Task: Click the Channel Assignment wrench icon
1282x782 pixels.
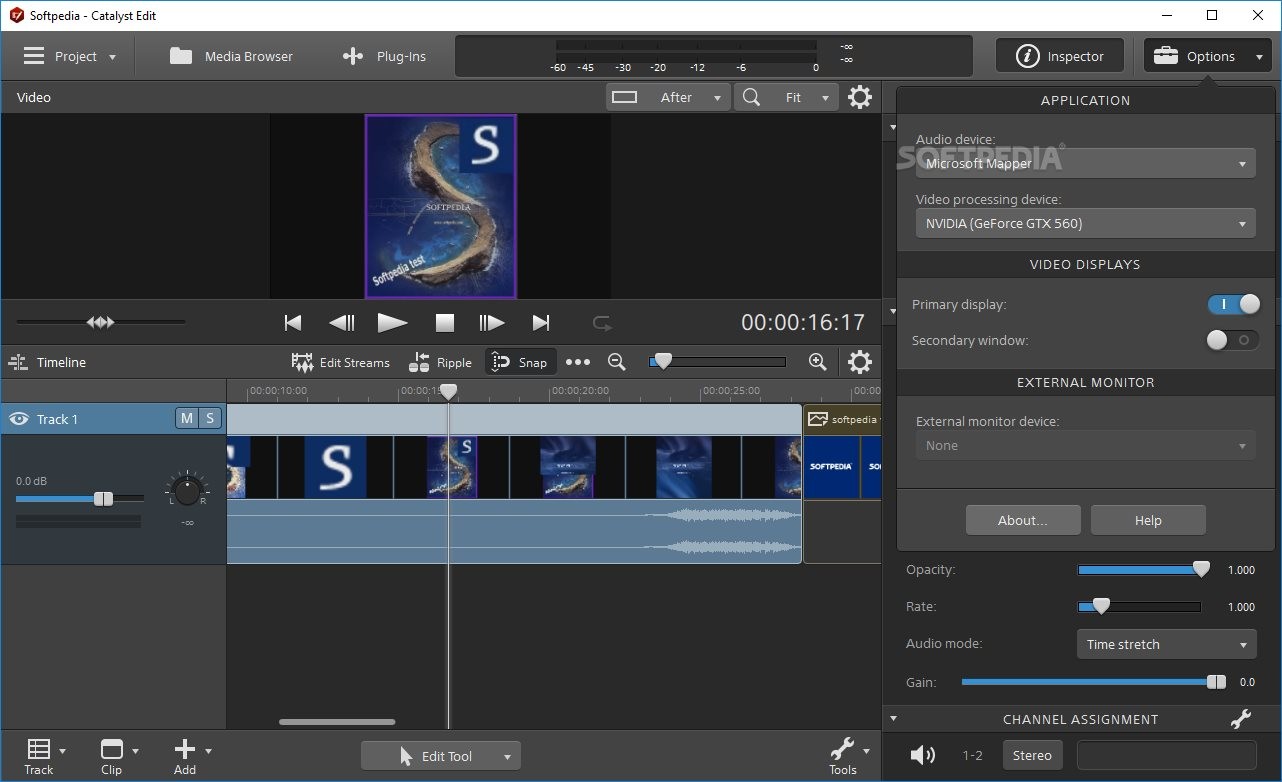Action: point(1240,719)
